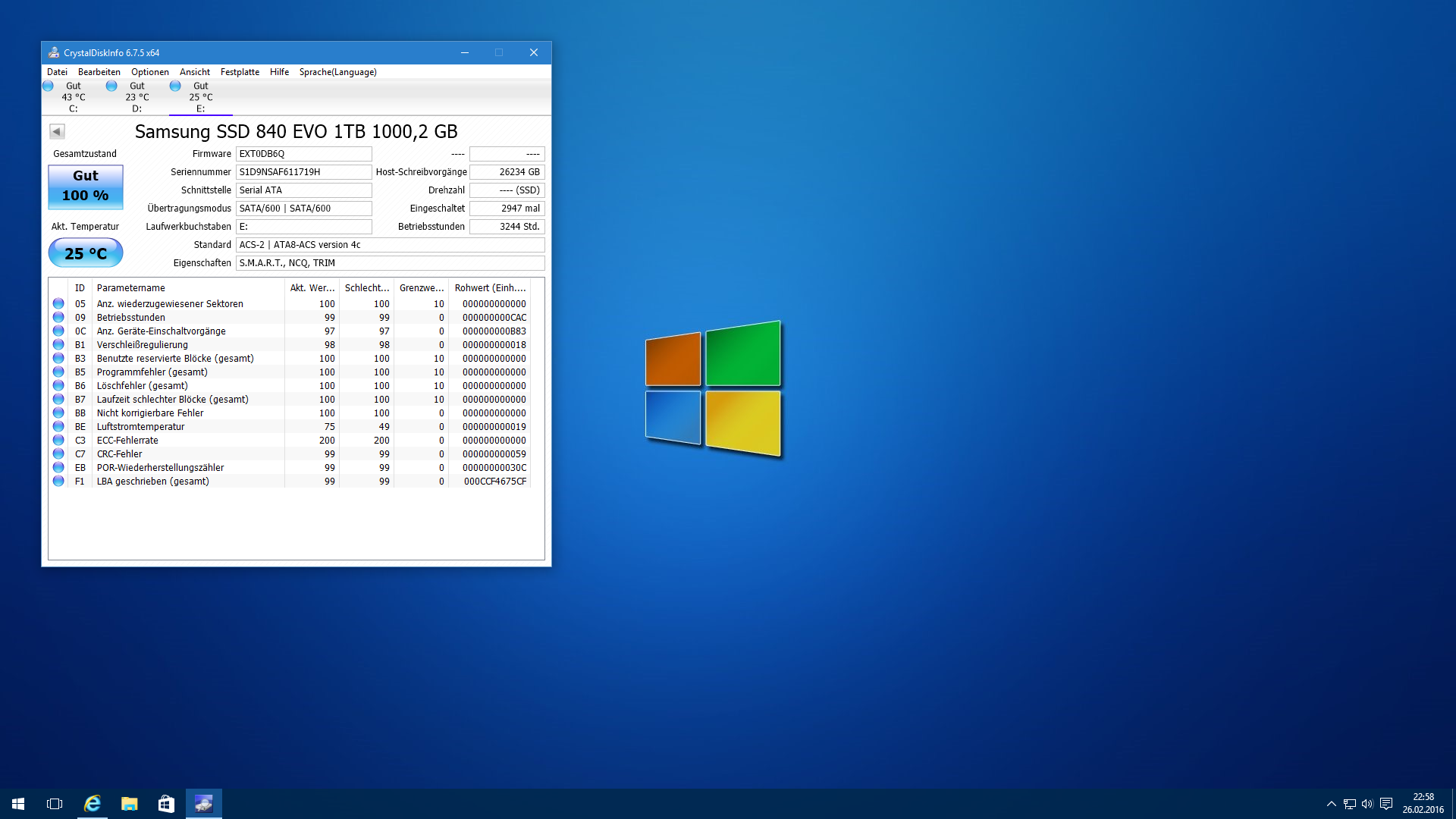Viewport: 1456px width, 819px height.
Task: Open the Datei menu
Action: coord(57,72)
